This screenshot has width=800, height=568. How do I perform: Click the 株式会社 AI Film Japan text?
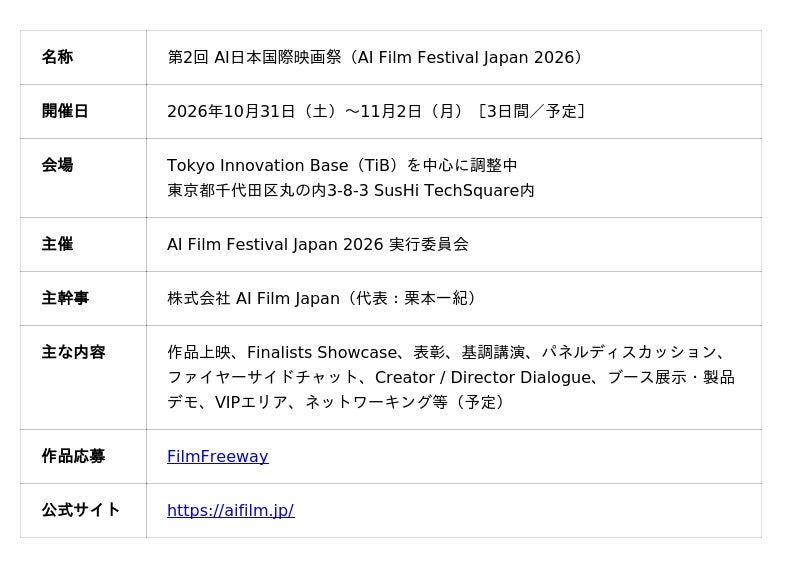(253, 299)
